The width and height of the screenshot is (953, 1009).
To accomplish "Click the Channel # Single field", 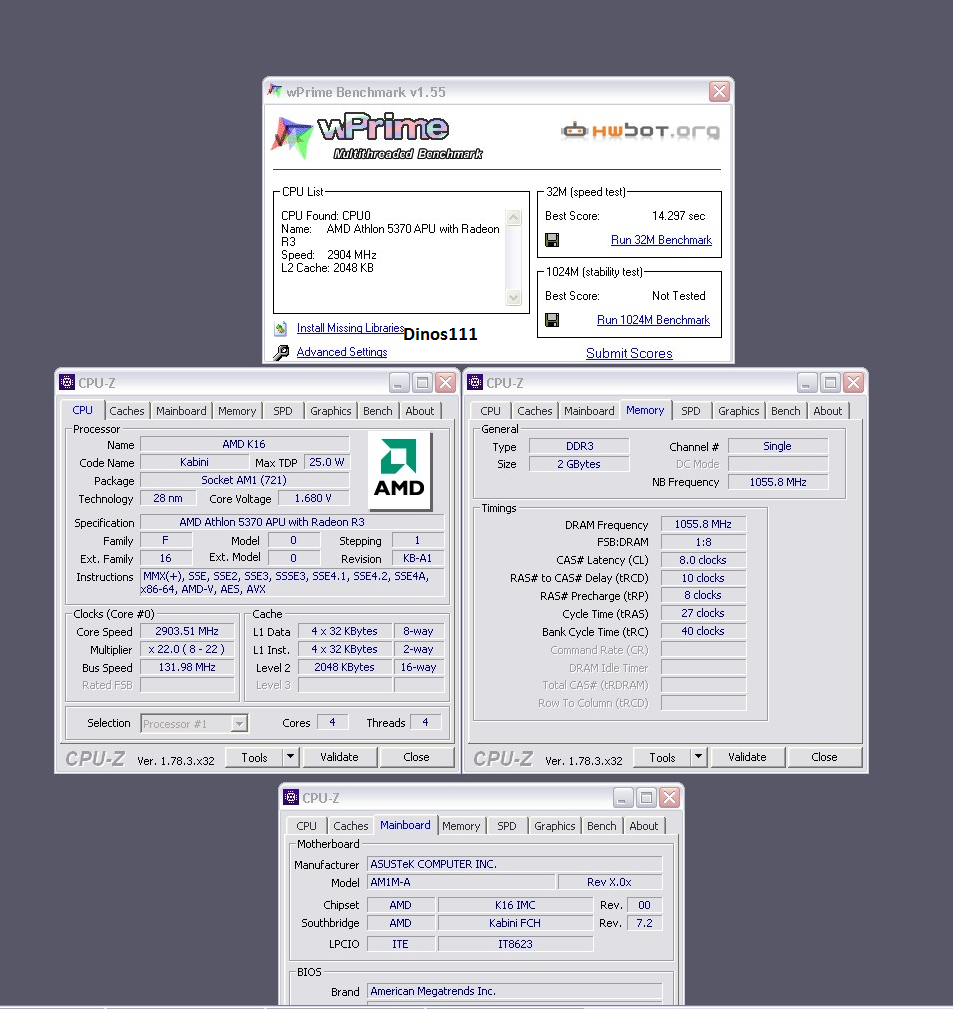I will point(777,446).
